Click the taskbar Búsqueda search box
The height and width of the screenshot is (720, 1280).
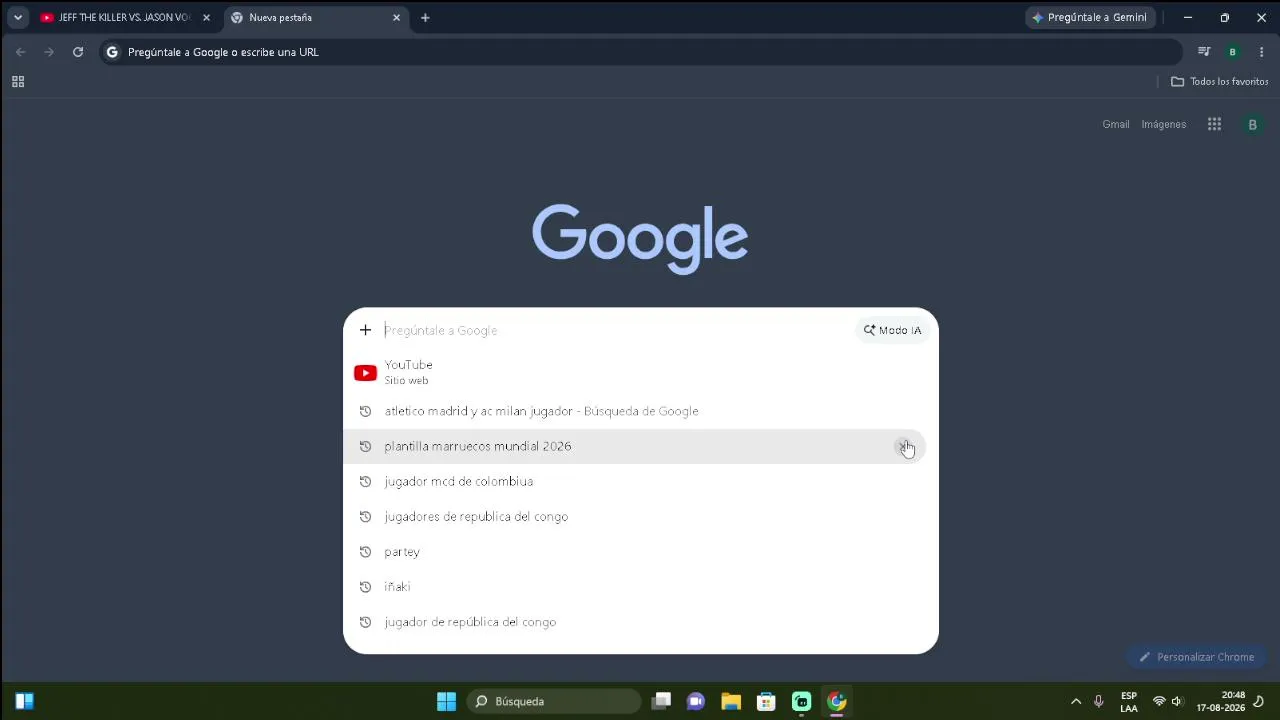click(x=554, y=701)
